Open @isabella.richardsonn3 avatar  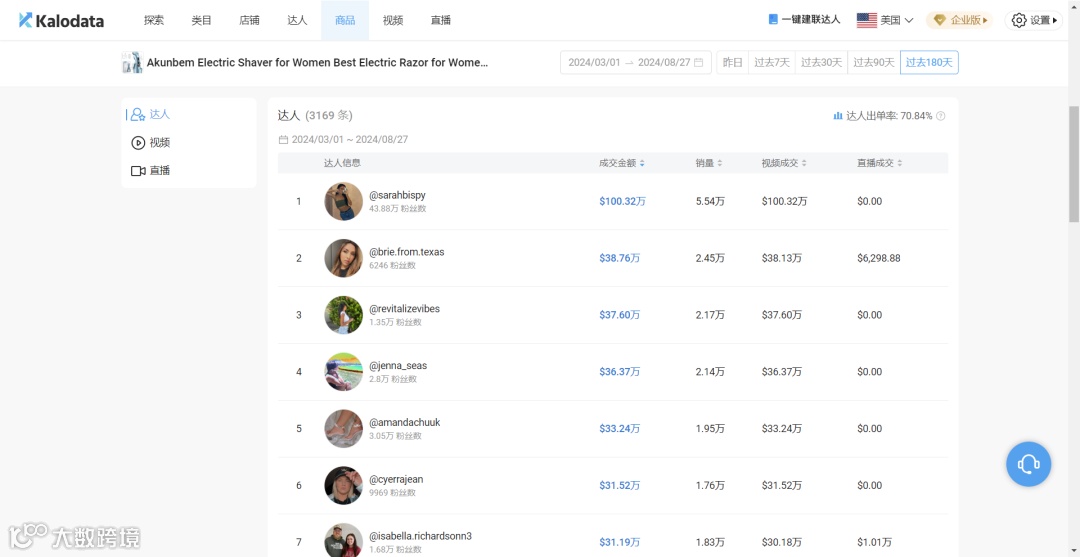click(344, 542)
